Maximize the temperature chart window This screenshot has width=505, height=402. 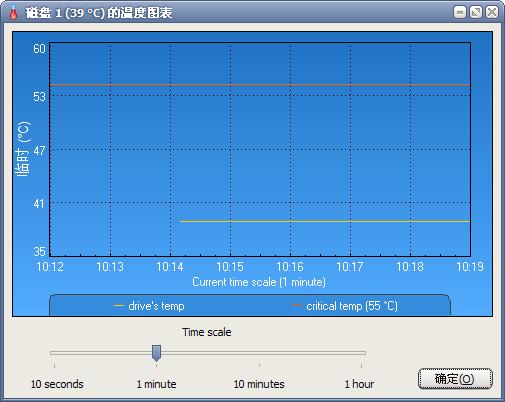click(476, 13)
